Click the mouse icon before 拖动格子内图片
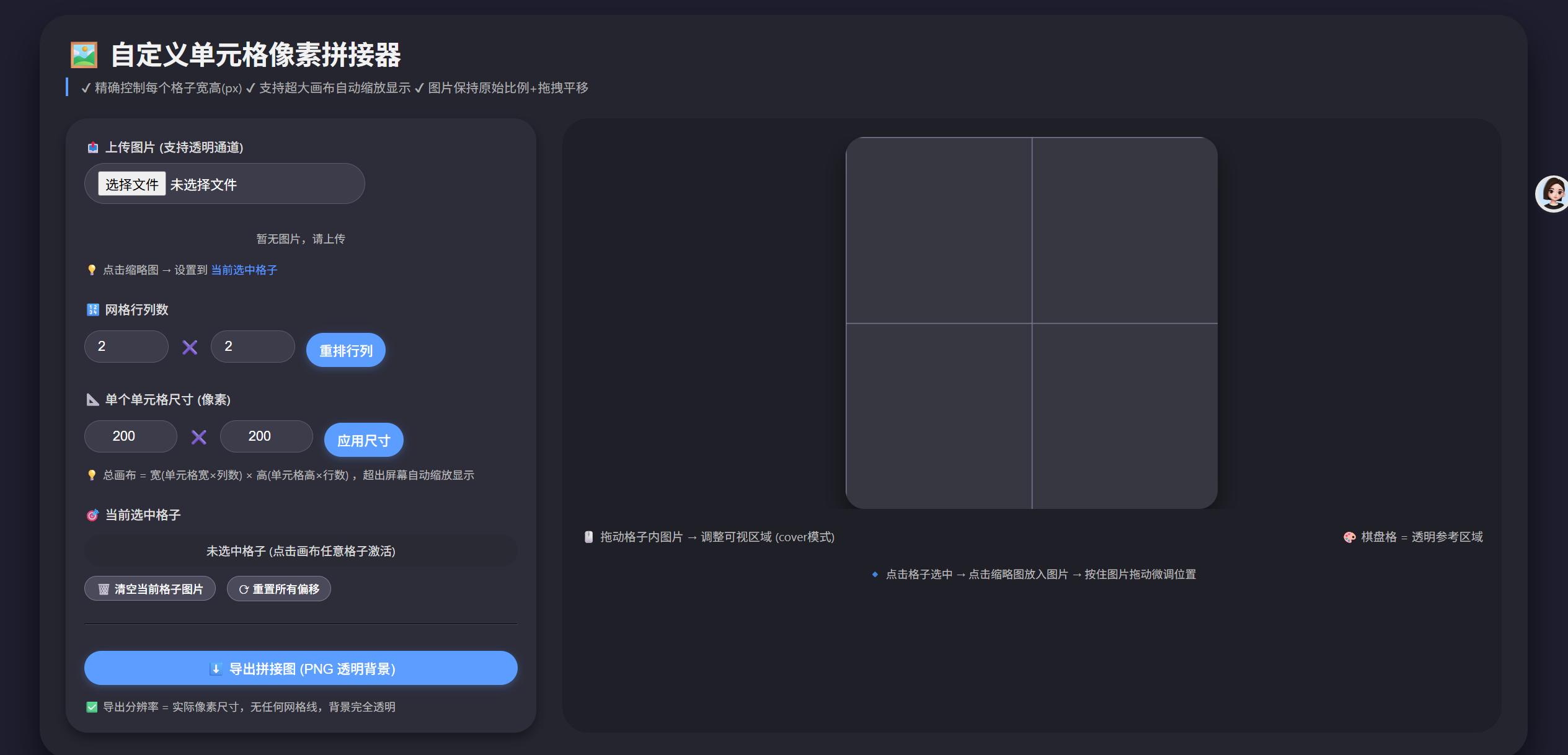Screen dimensions: 1568x755 (589, 537)
